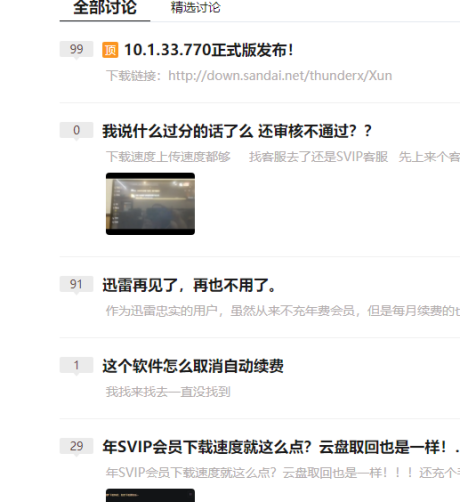
Task: Click the 0 reply count badge
Action: [76, 130]
